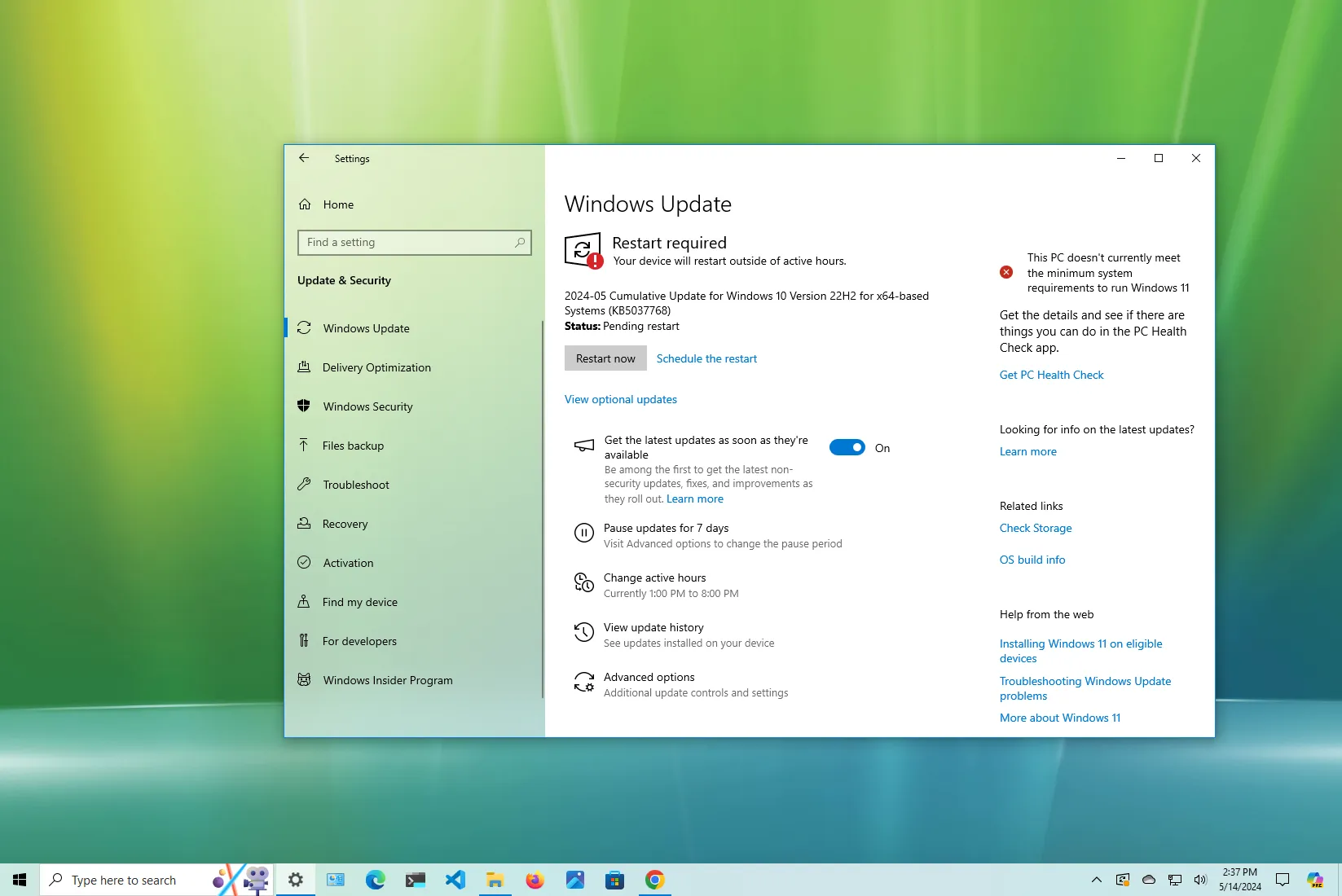Screen dimensions: 1342x896
Task: Open View optional updates link
Action: (621, 399)
